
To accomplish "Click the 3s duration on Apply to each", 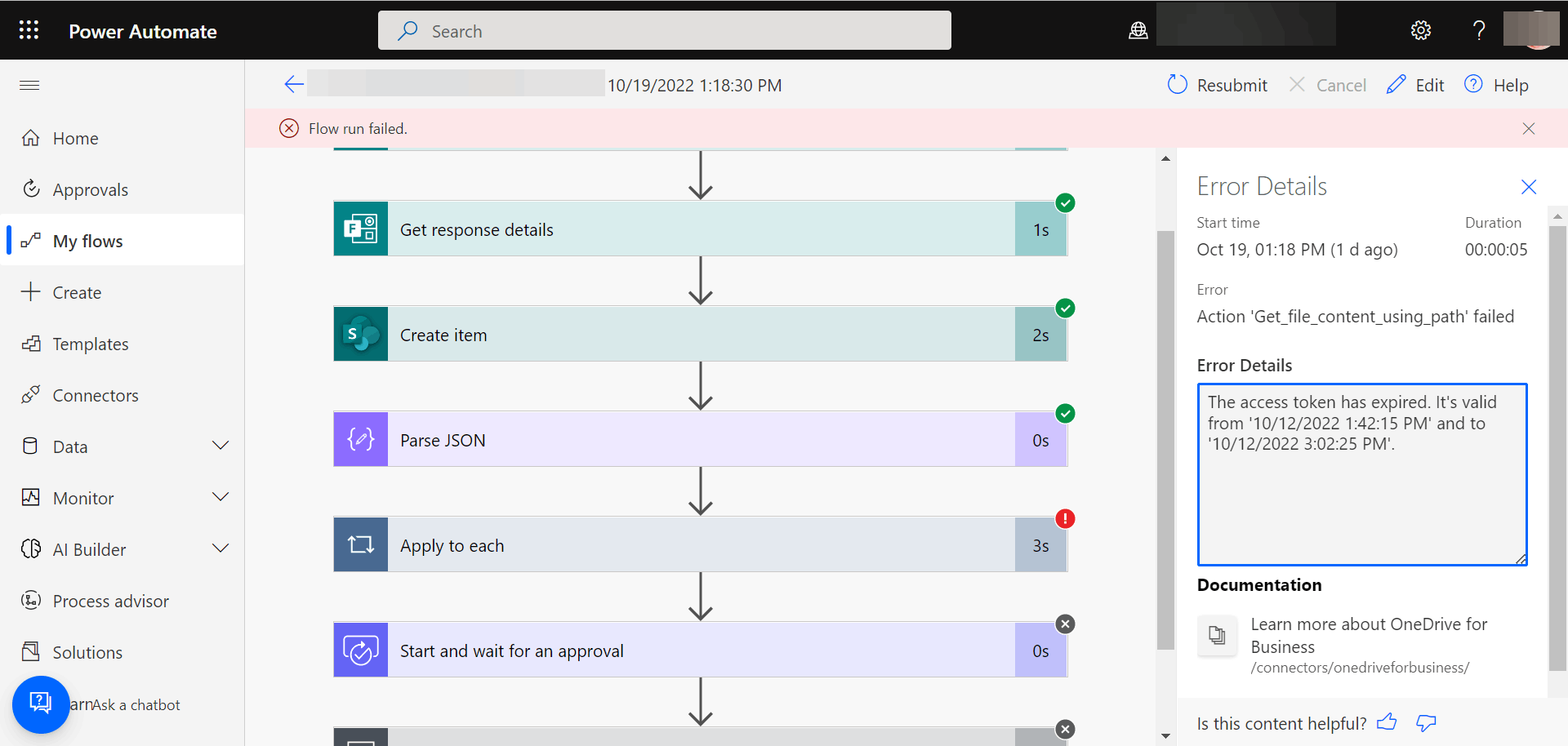I will [1040, 545].
